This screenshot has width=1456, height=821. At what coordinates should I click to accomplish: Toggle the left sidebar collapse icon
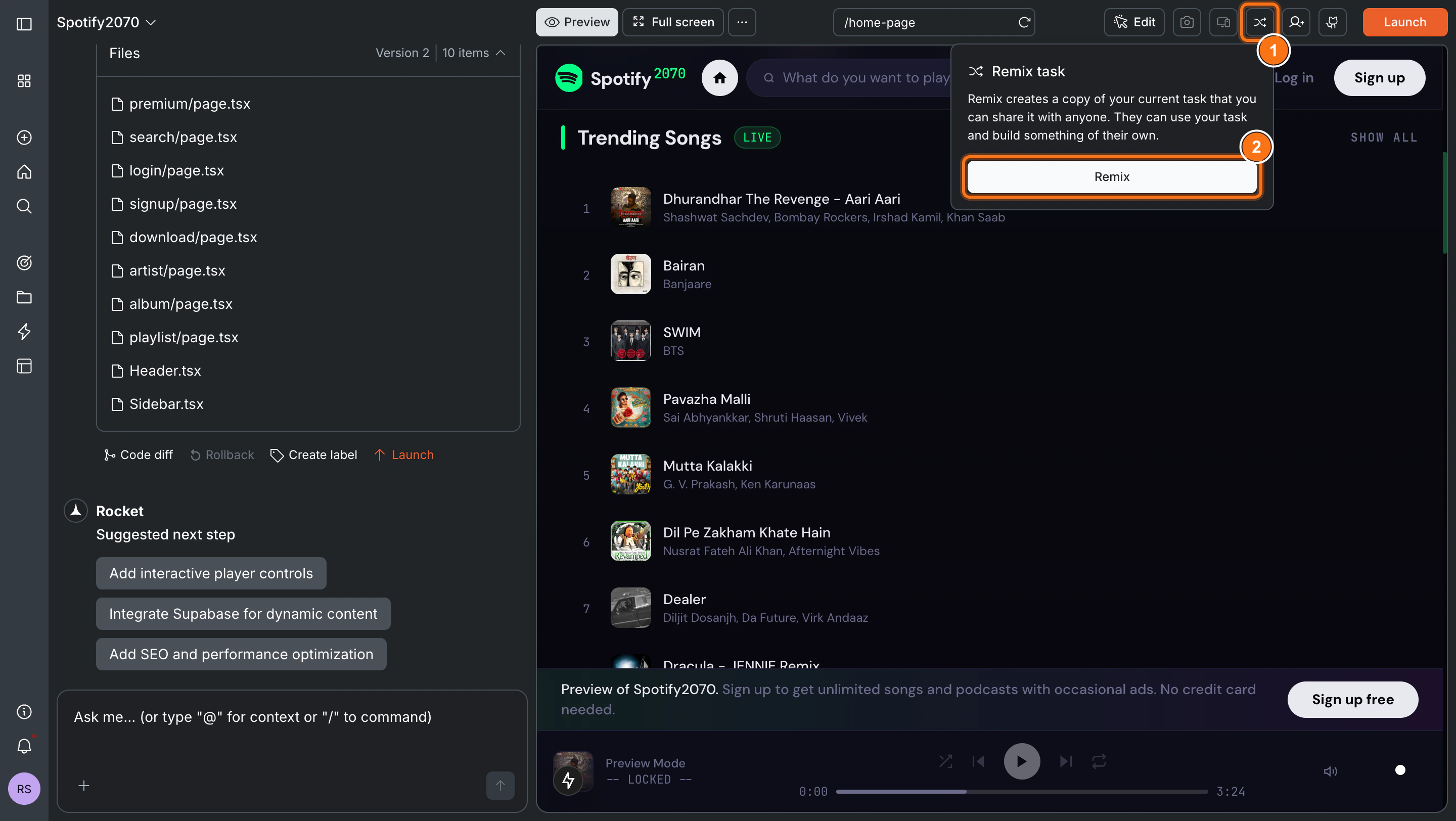pyautogui.click(x=24, y=24)
